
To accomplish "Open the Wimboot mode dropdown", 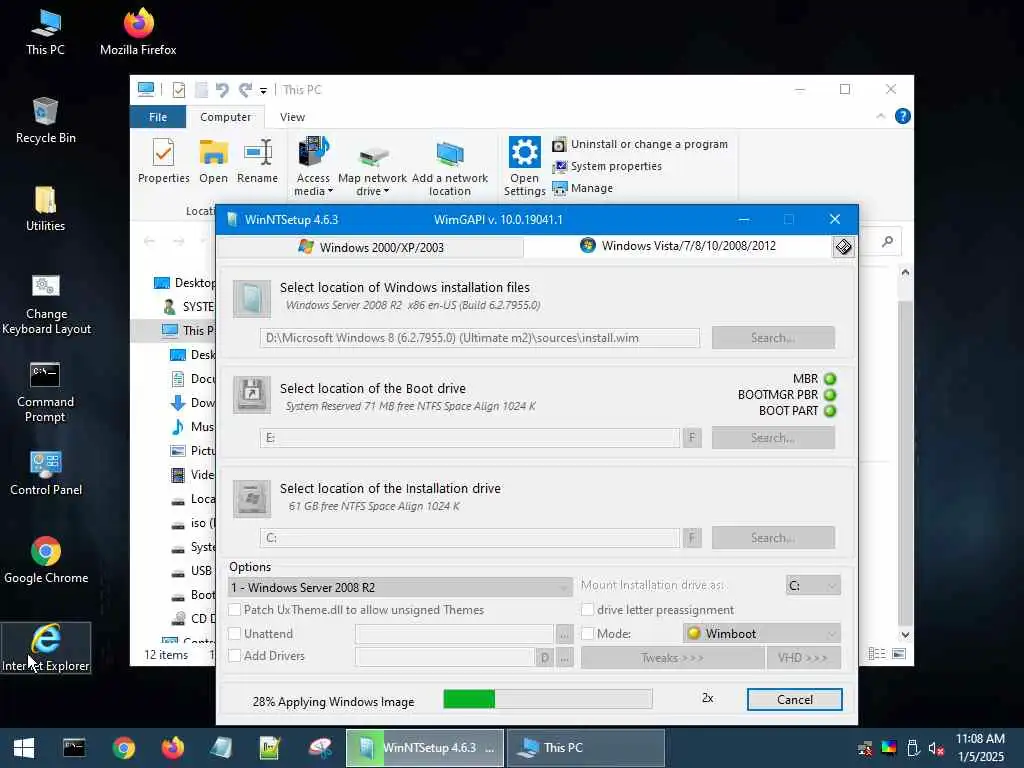I will 761,633.
